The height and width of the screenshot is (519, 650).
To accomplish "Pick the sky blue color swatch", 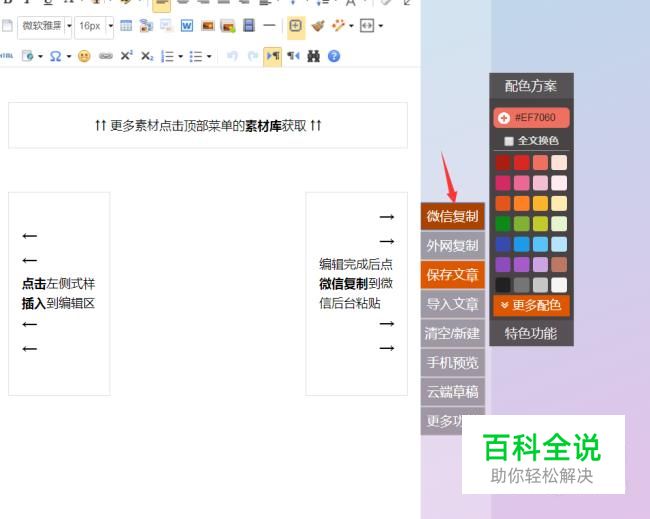I will point(541,244).
